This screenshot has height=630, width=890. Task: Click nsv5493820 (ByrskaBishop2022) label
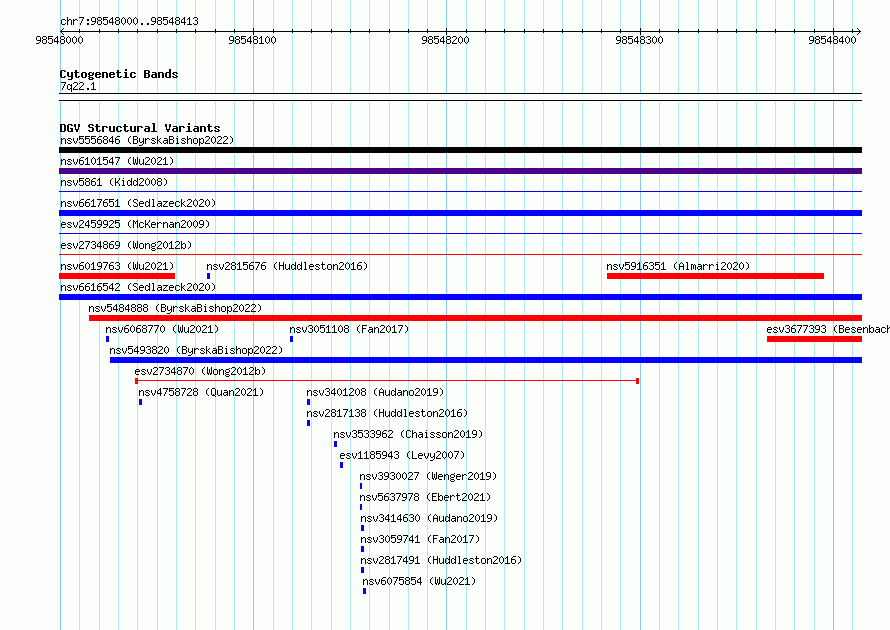(x=196, y=350)
